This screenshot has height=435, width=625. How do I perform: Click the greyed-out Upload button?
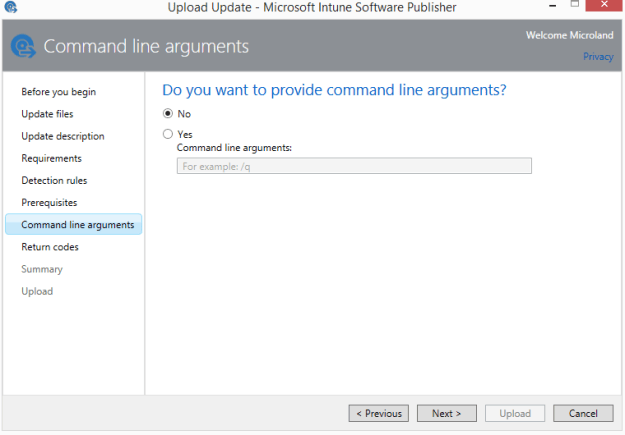point(515,413)
